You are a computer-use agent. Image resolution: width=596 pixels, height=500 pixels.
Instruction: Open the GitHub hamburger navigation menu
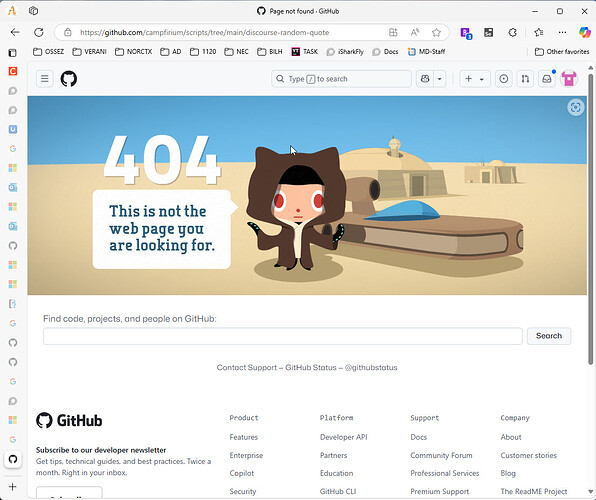click(x=44, y=79)
